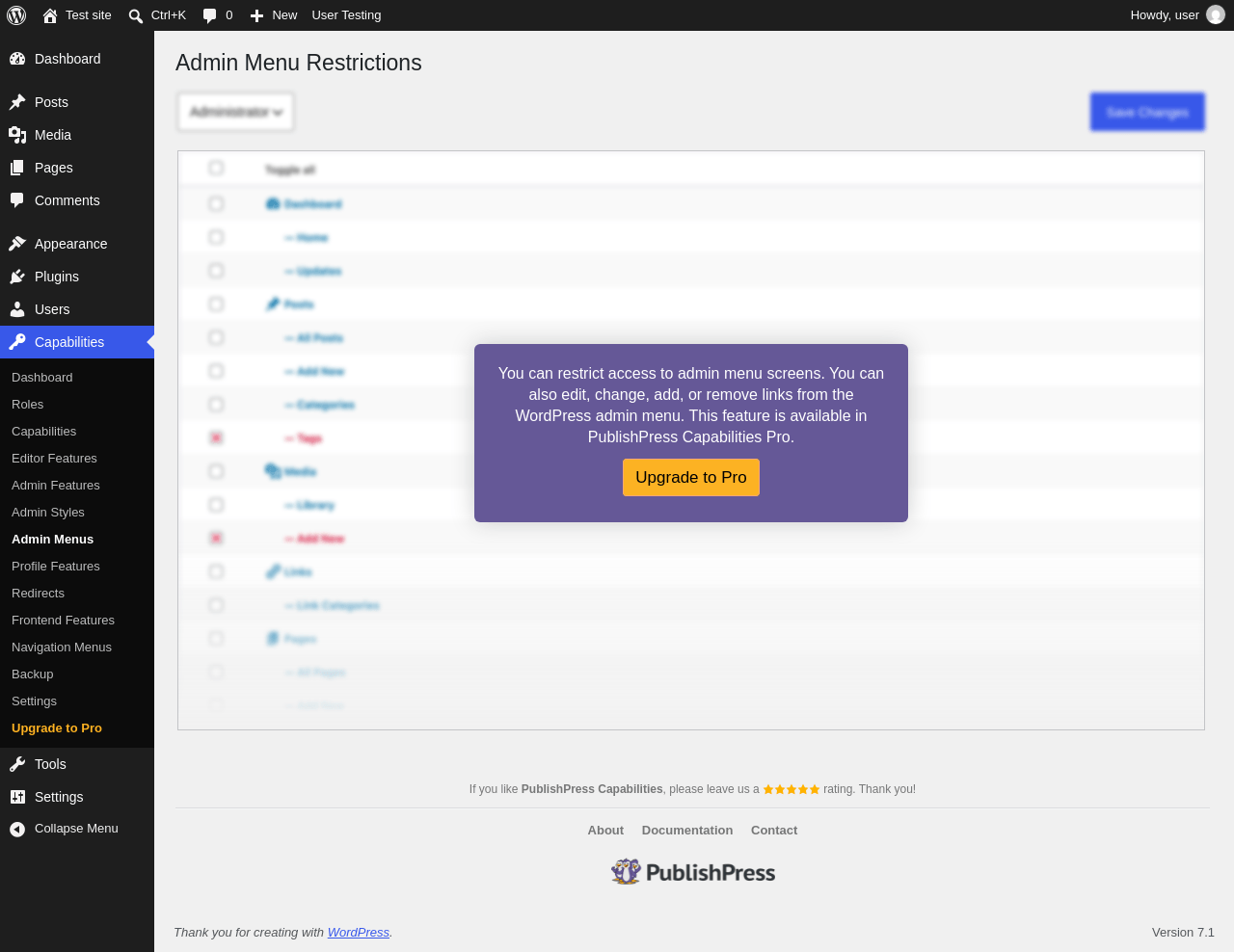
Task: Open the Test site home icon
Action: tap(50, 15)
